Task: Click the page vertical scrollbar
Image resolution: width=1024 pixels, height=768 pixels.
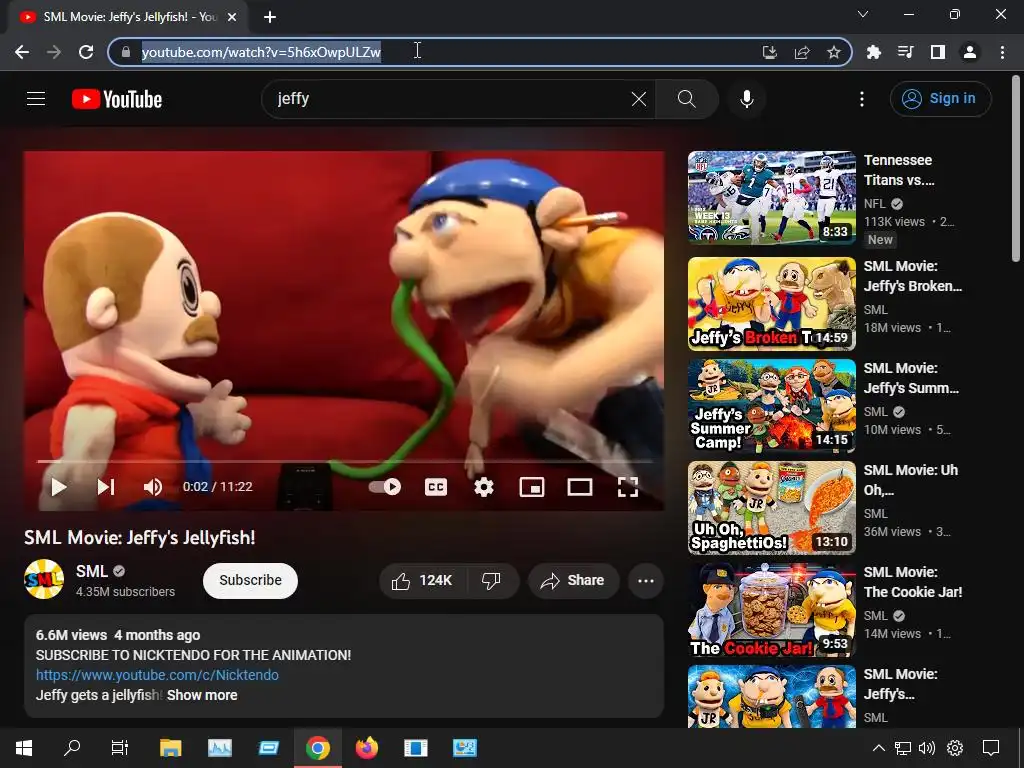Action: (1016, 170)
